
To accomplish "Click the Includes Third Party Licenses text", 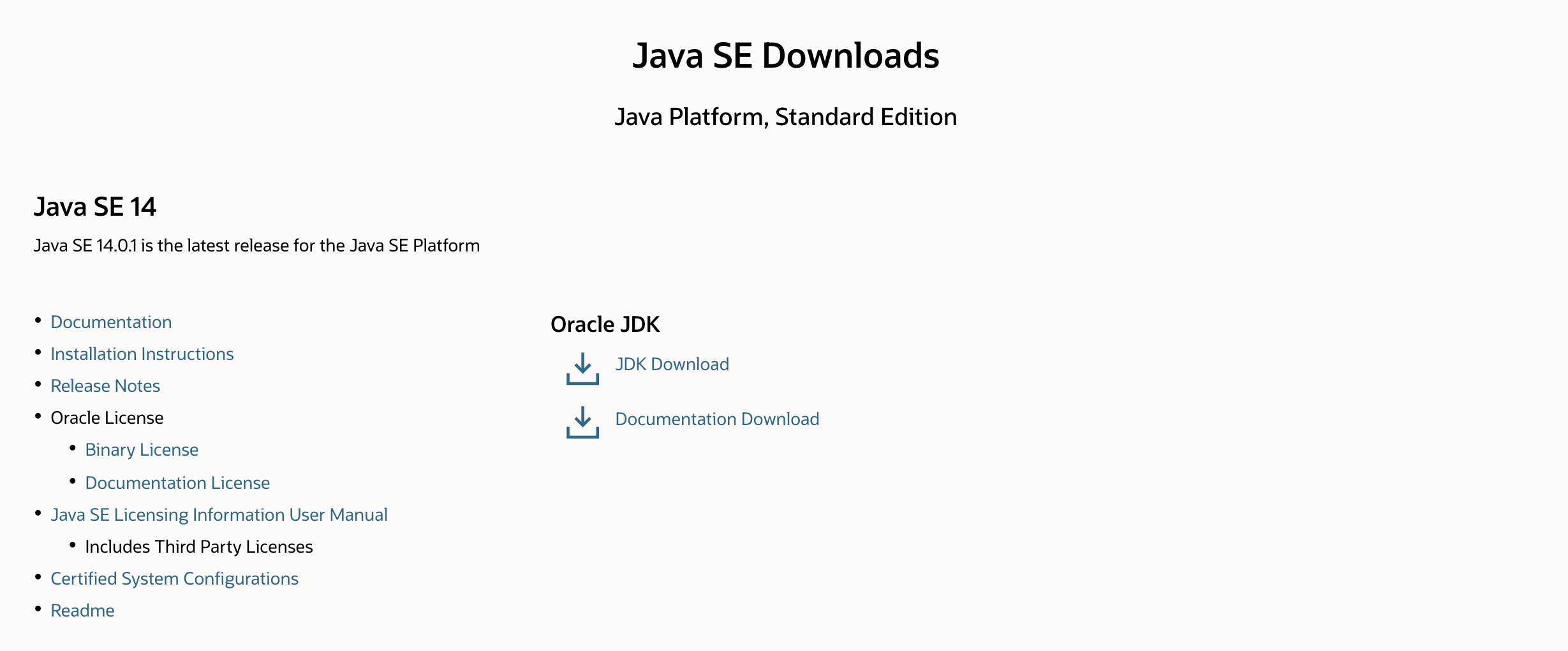I will click(x=199, y=547).
